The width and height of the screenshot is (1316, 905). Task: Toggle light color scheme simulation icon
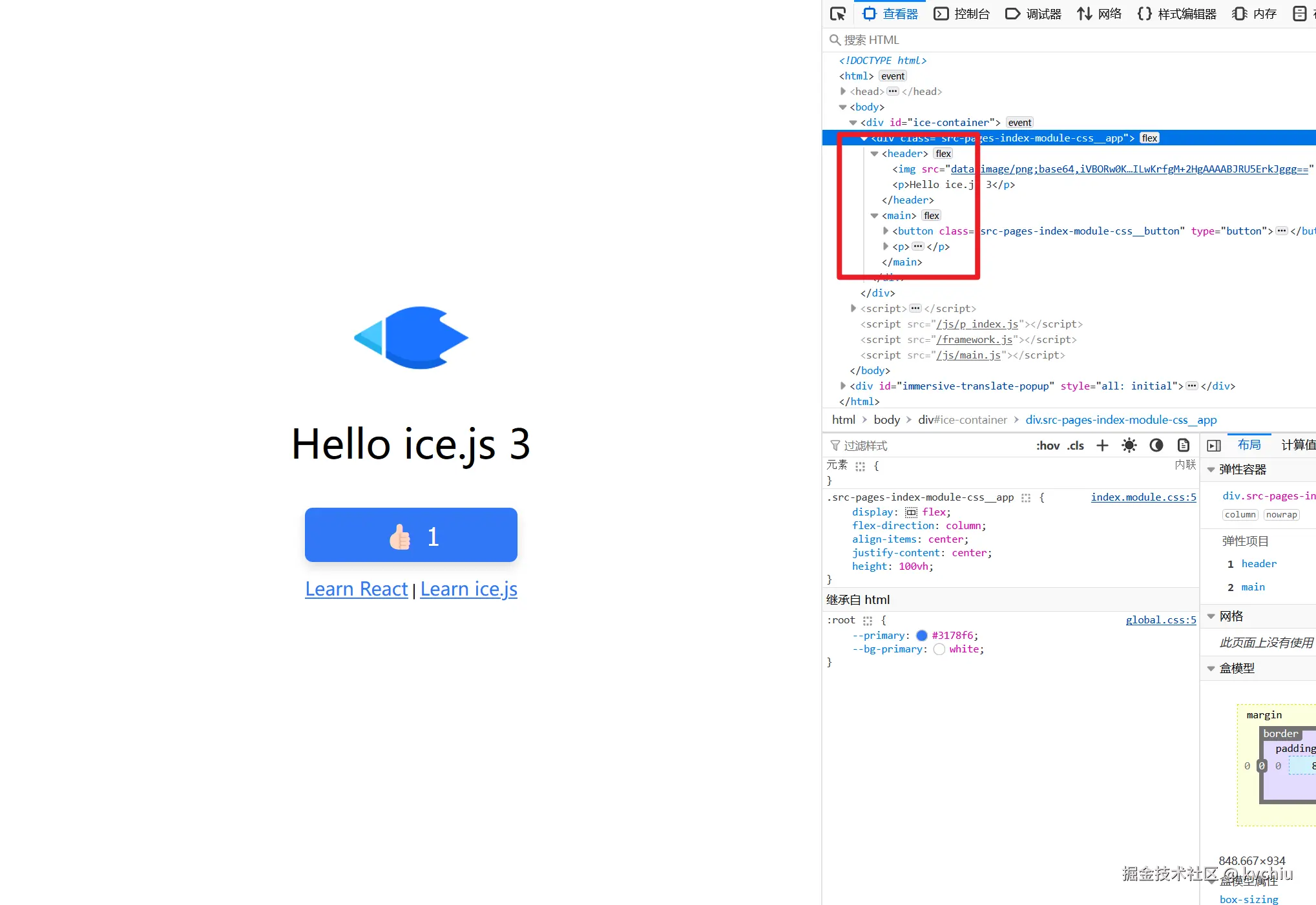[1129, 445]
